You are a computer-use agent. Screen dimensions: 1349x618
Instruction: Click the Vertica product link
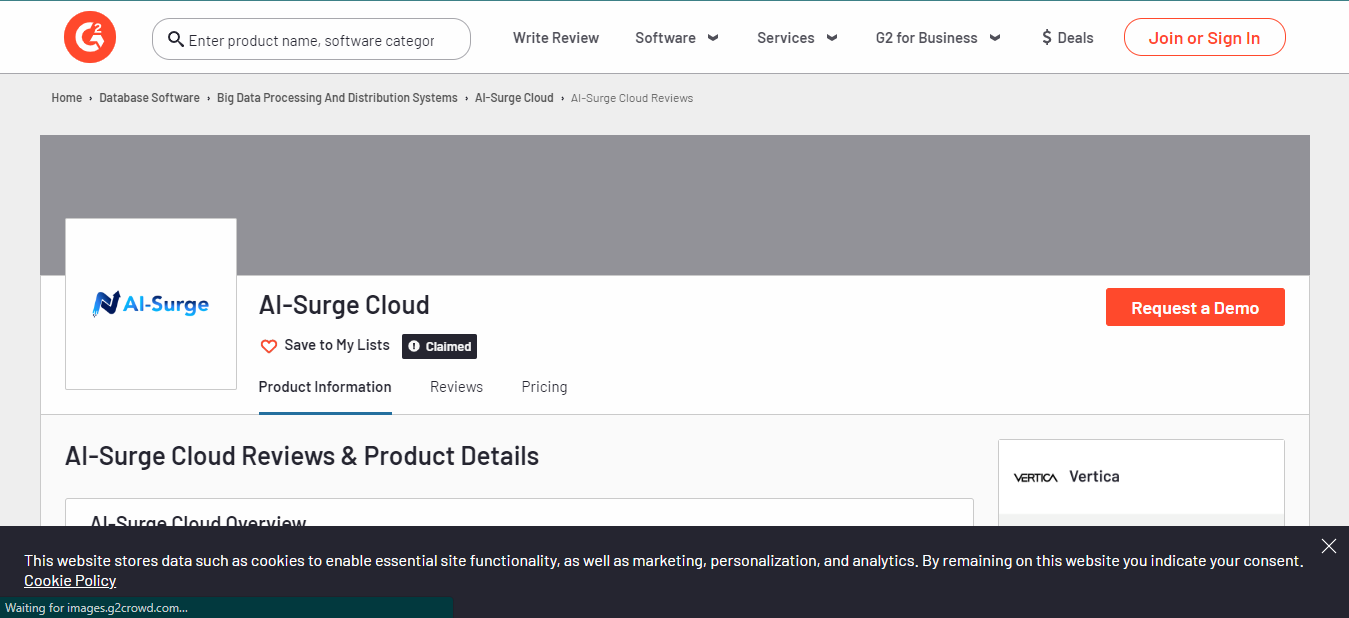(x=1094, y=477)
